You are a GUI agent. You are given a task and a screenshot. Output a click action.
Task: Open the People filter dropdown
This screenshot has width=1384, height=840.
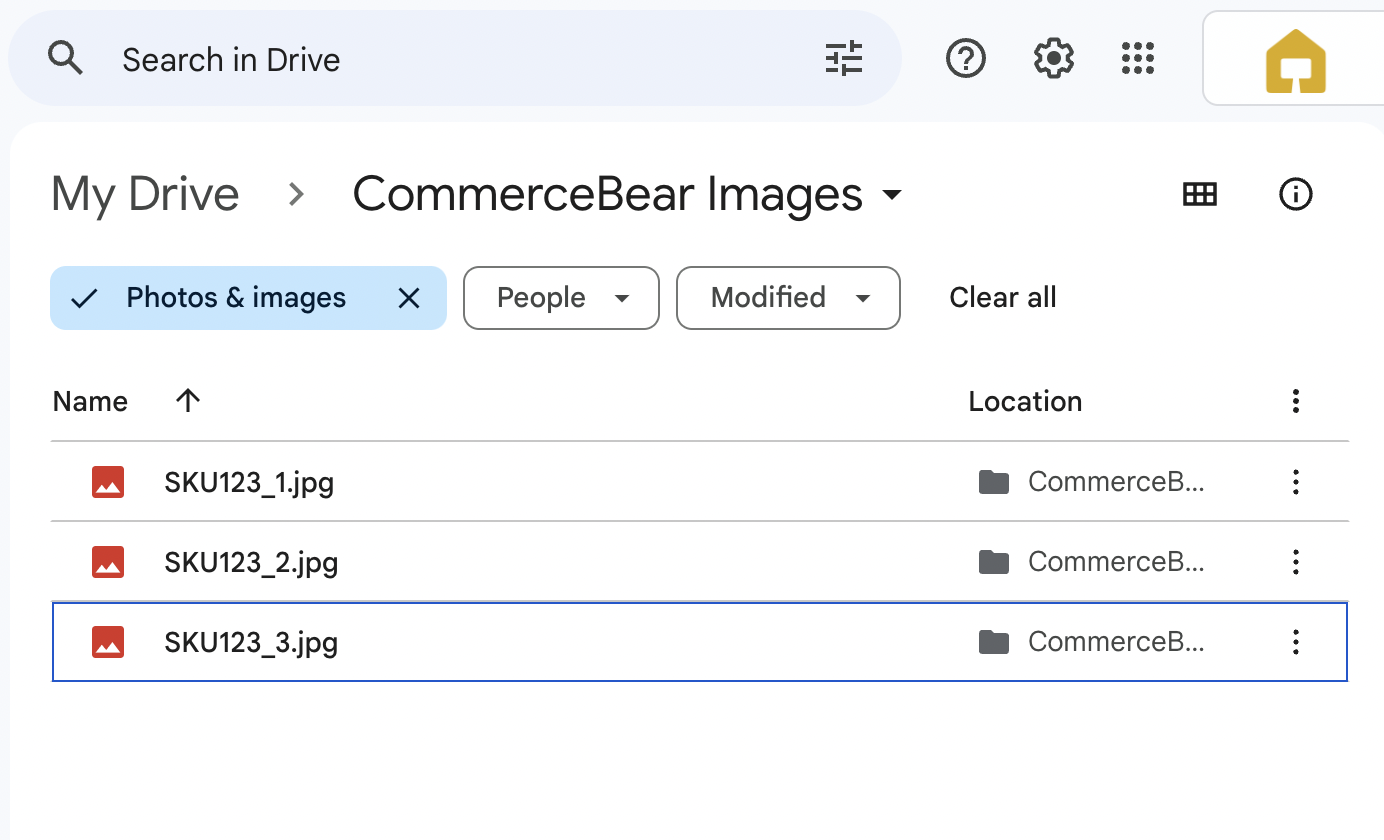point(560,297)
